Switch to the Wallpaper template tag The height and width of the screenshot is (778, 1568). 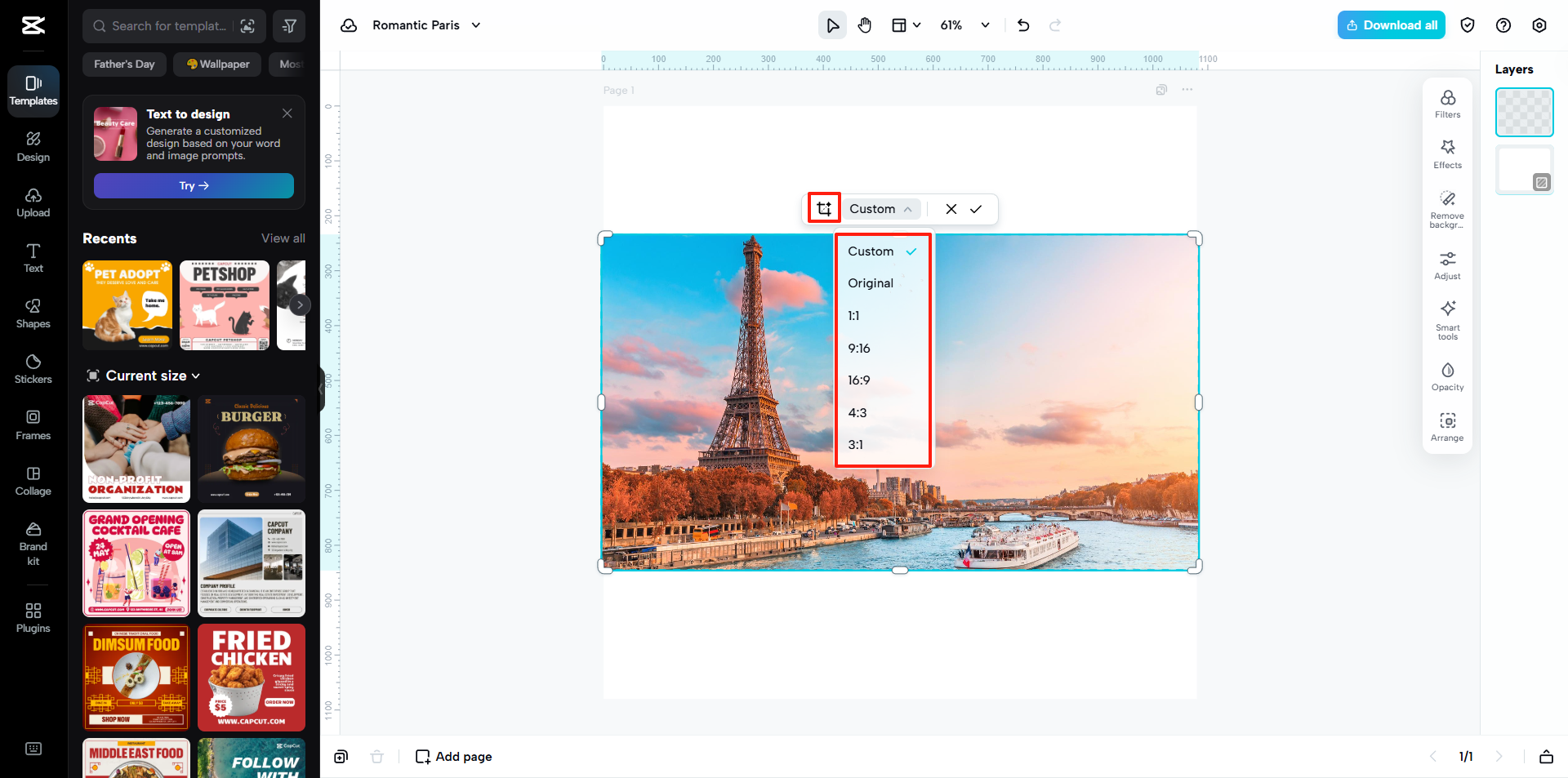216,64
